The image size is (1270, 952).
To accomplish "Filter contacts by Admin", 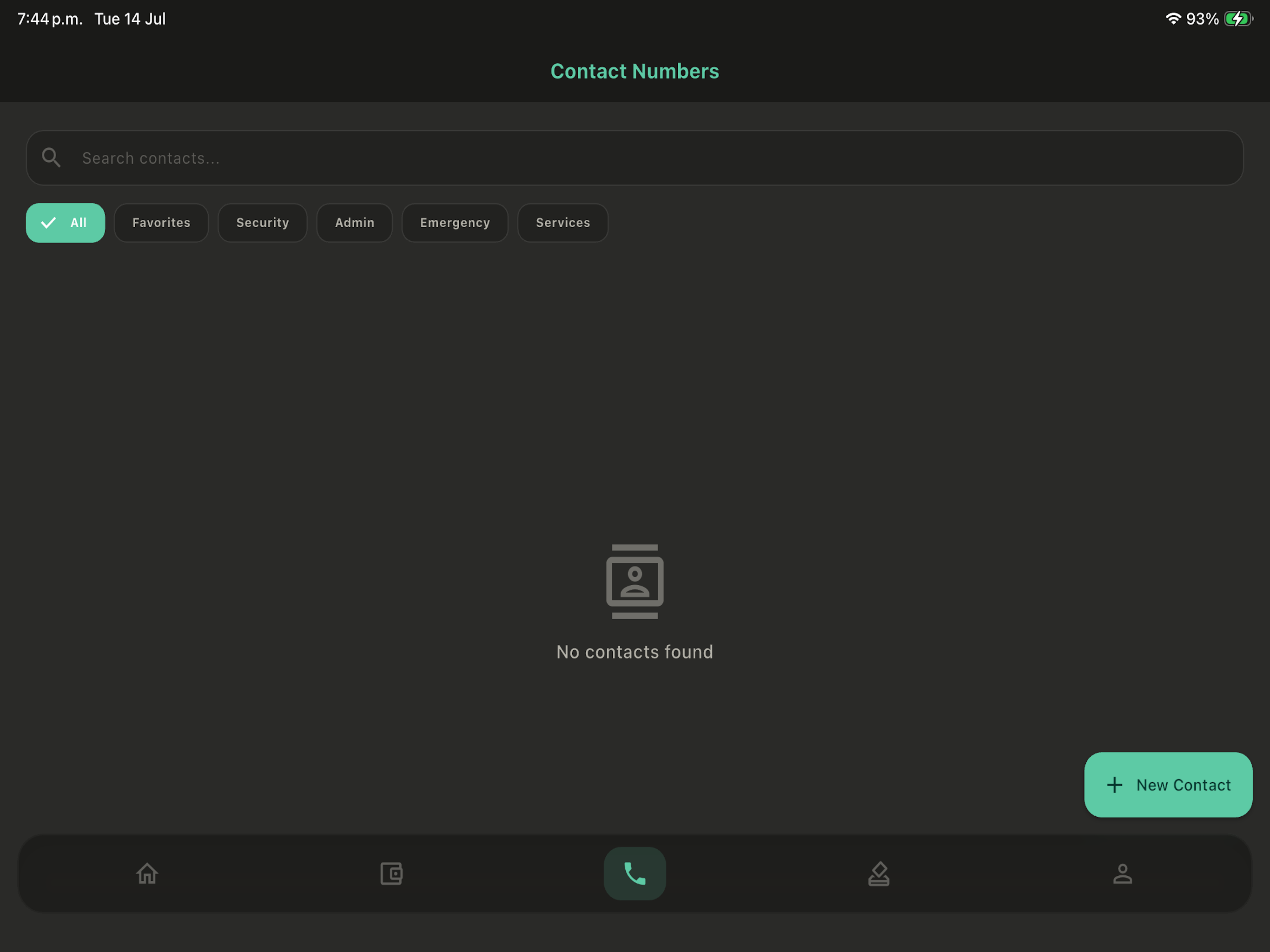I will pyautogui.click(x=354, y=223).
